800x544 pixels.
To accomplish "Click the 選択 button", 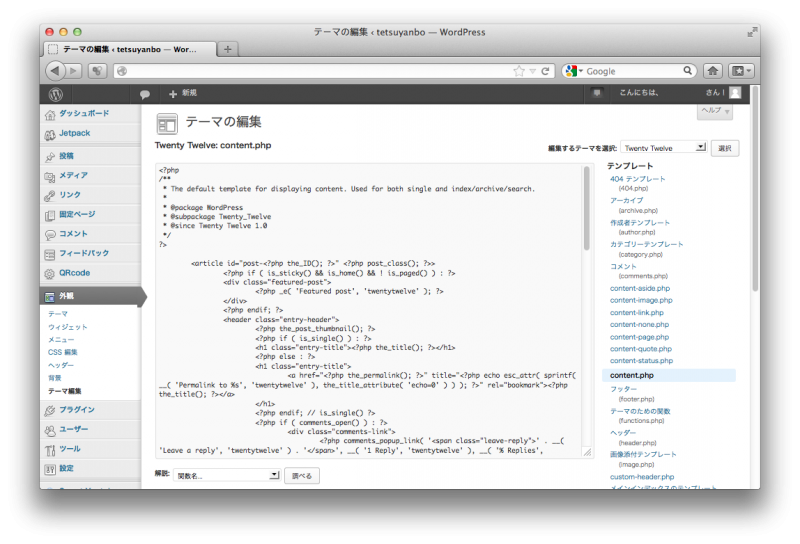I will (725, 149).
